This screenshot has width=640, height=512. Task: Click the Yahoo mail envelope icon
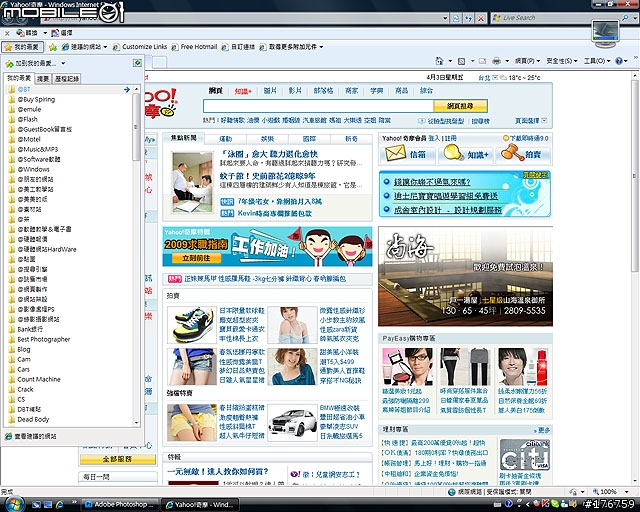click(x=395, y=154)
